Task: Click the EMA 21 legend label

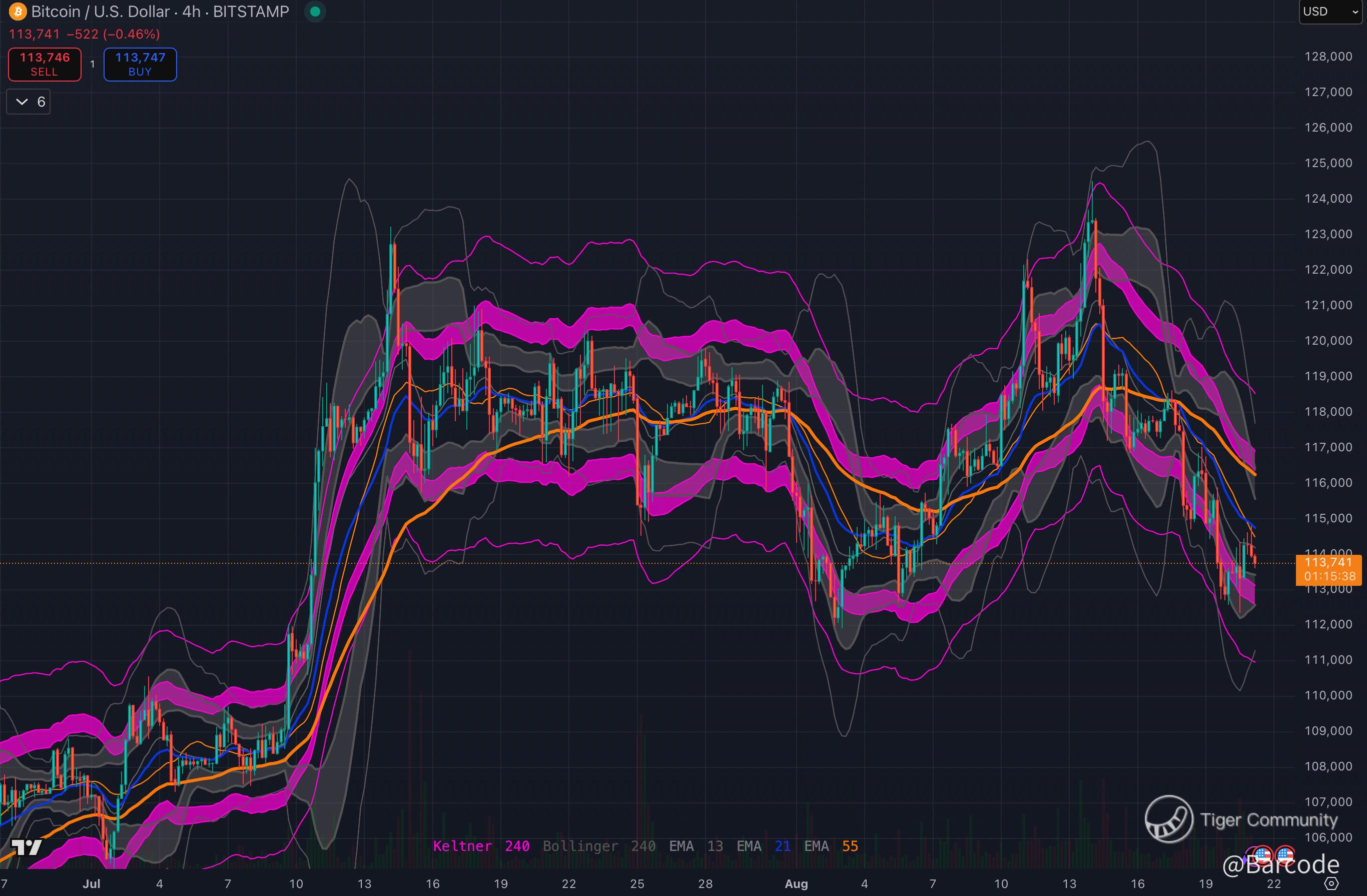Action: (x=764, y=846)
